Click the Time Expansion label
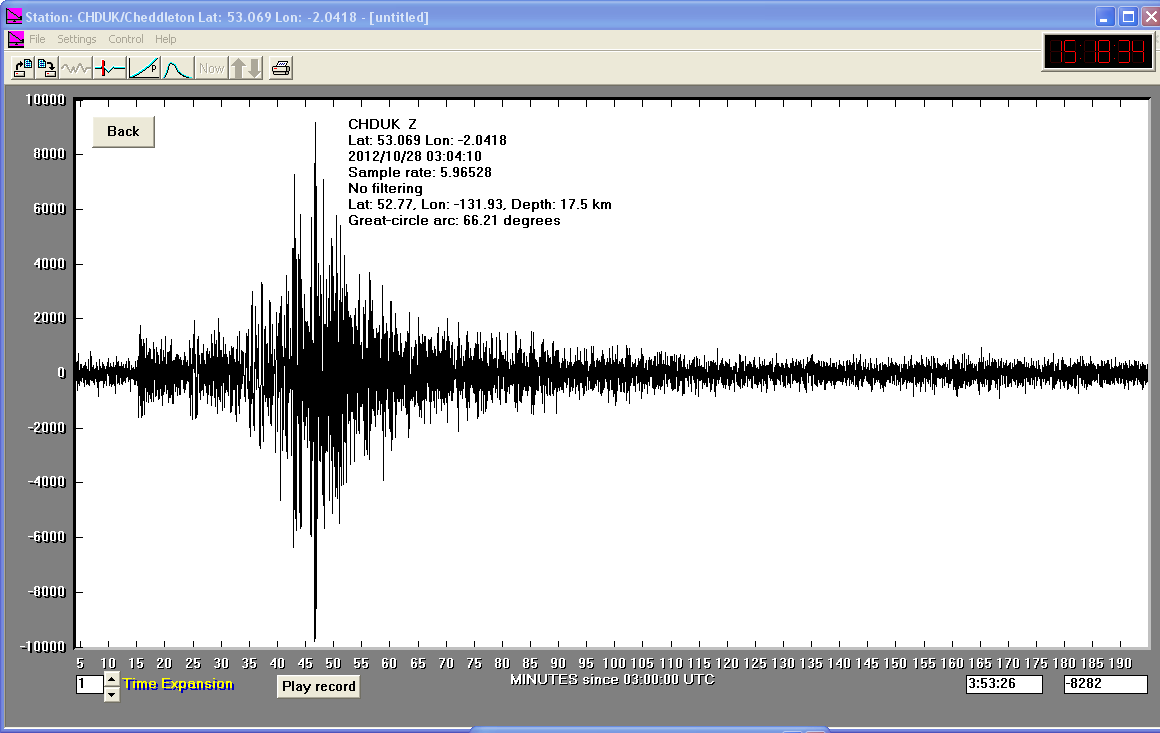The width and height of the screenshot is (1160, 733). tap(178, 684)
